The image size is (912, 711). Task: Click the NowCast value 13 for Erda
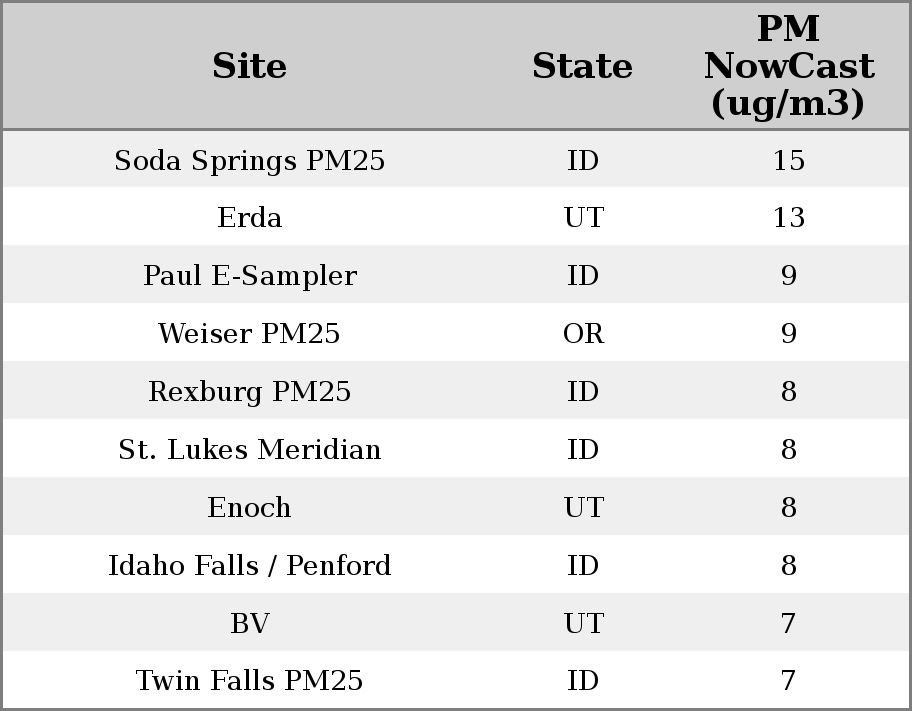coord(788,218)
